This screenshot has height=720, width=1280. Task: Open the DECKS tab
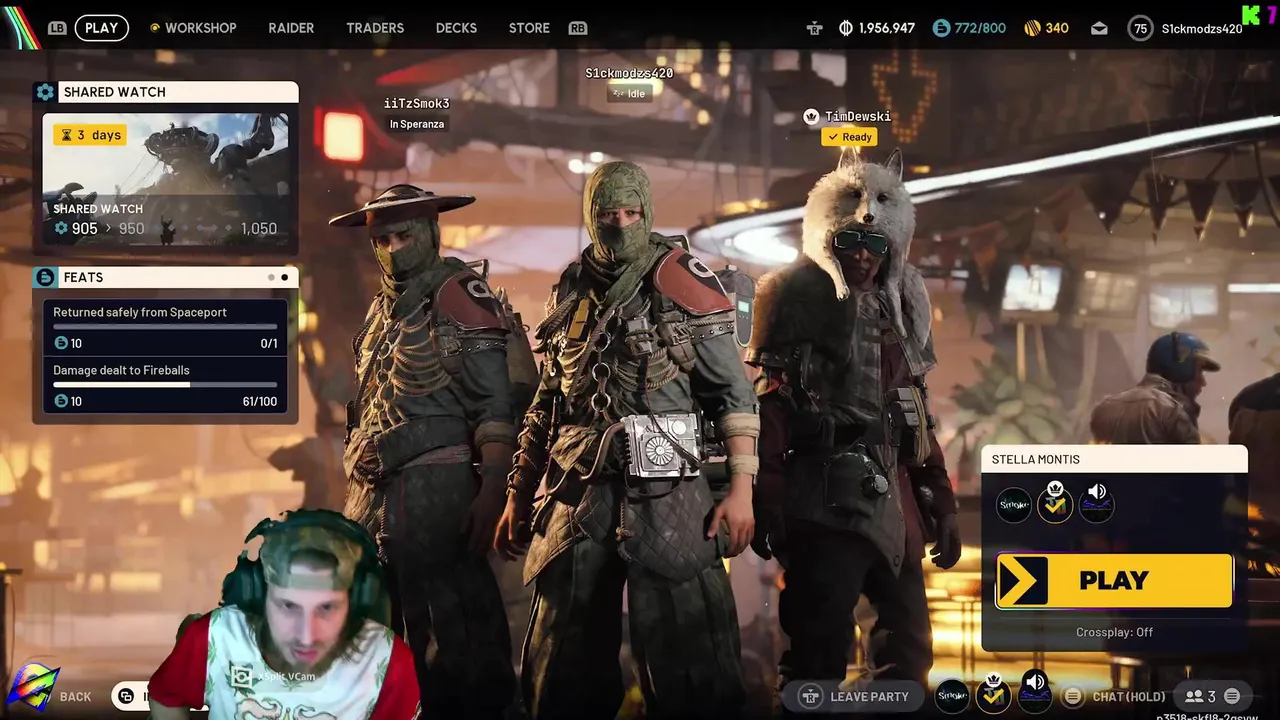coord(456,28)
